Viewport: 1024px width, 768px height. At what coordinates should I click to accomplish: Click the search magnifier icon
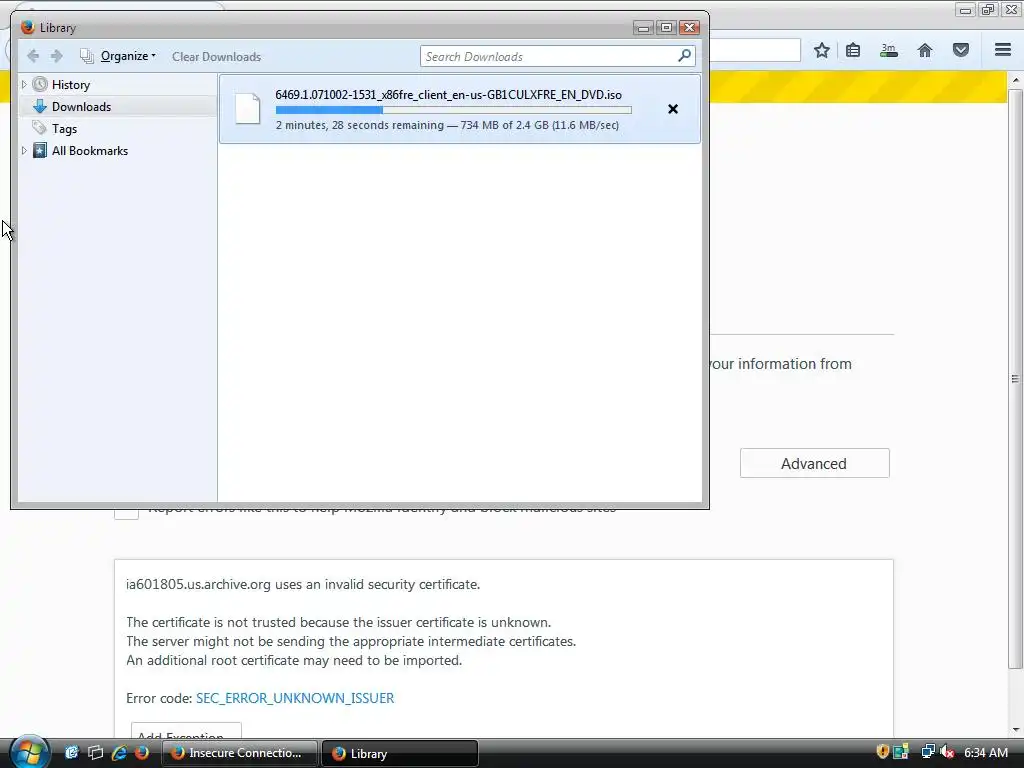[x=684, y=56]
